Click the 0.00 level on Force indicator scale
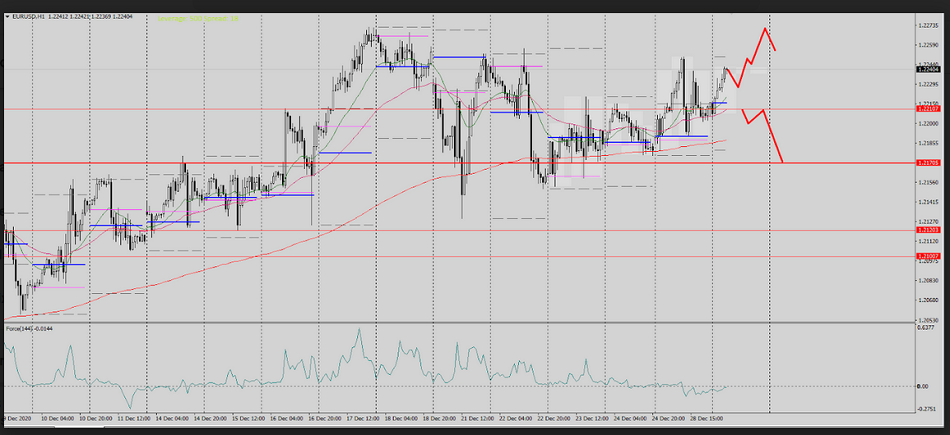Screen dimensions: 950x435 pos(927,386)
